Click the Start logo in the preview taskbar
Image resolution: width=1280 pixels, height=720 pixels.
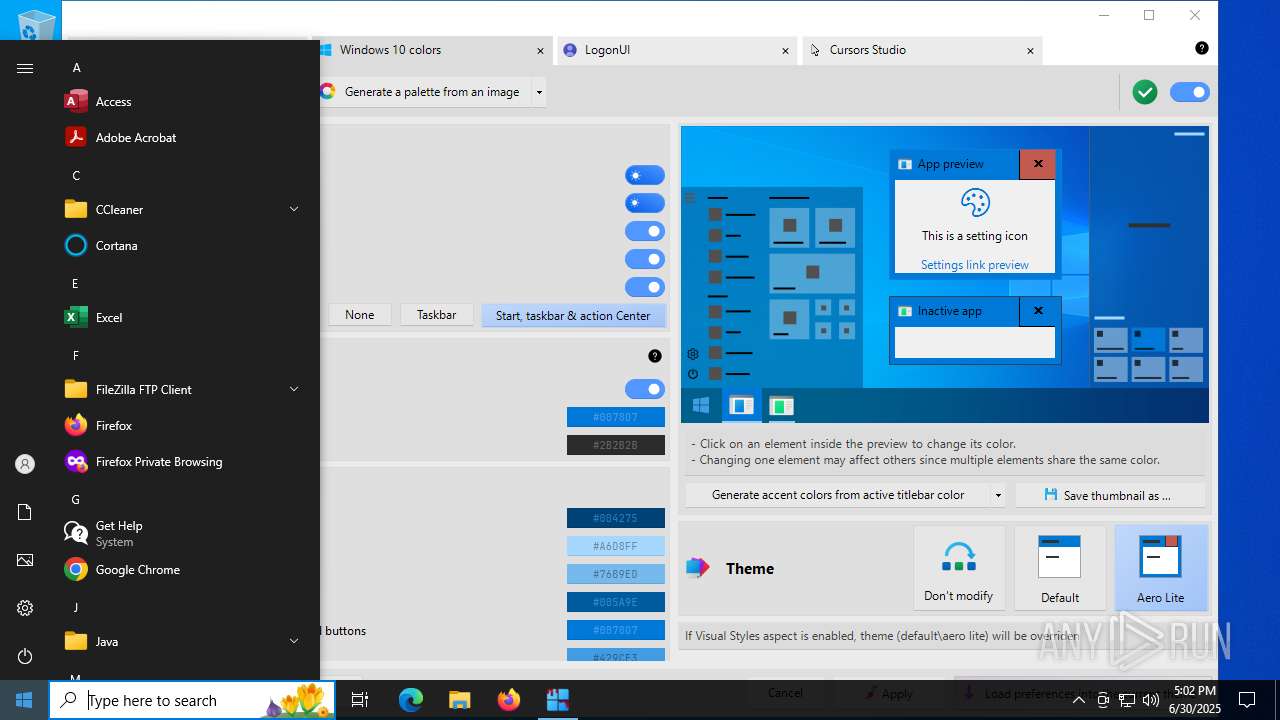(x=701, y=405)
